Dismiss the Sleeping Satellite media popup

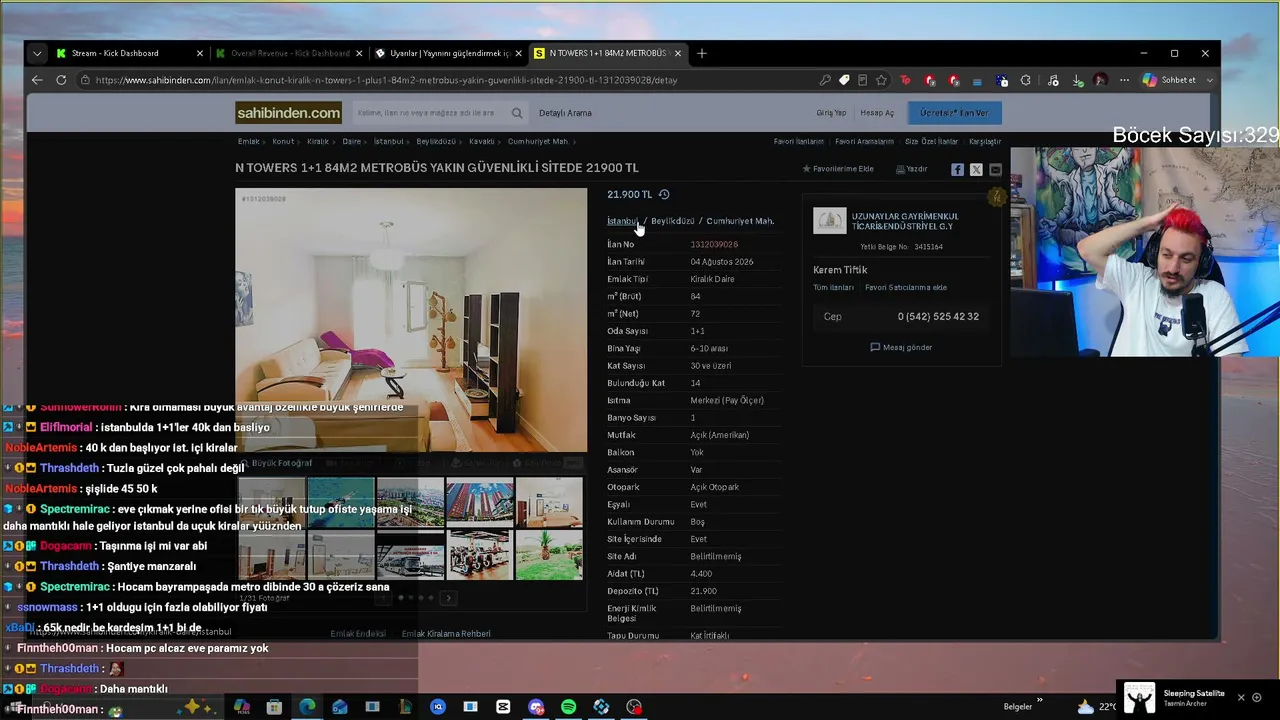pos(1241,697)
